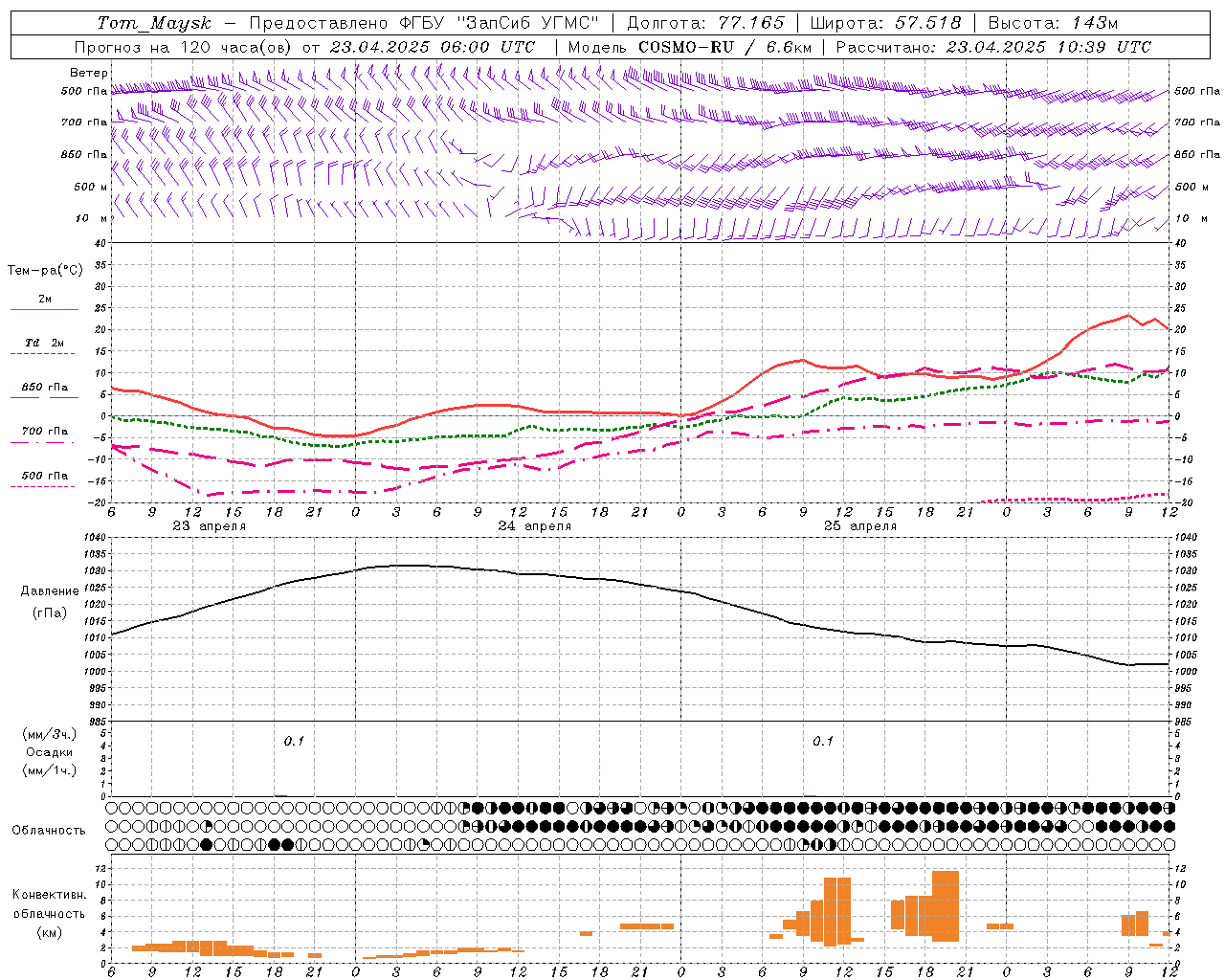Click the Долгота: 77.165 longitude value

(x=705, y=23)
